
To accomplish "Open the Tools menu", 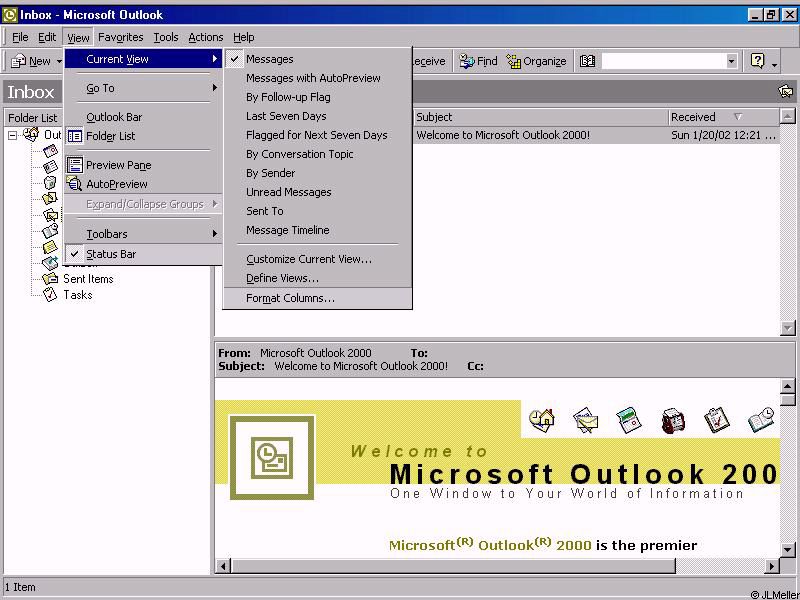I will (166, 37).
